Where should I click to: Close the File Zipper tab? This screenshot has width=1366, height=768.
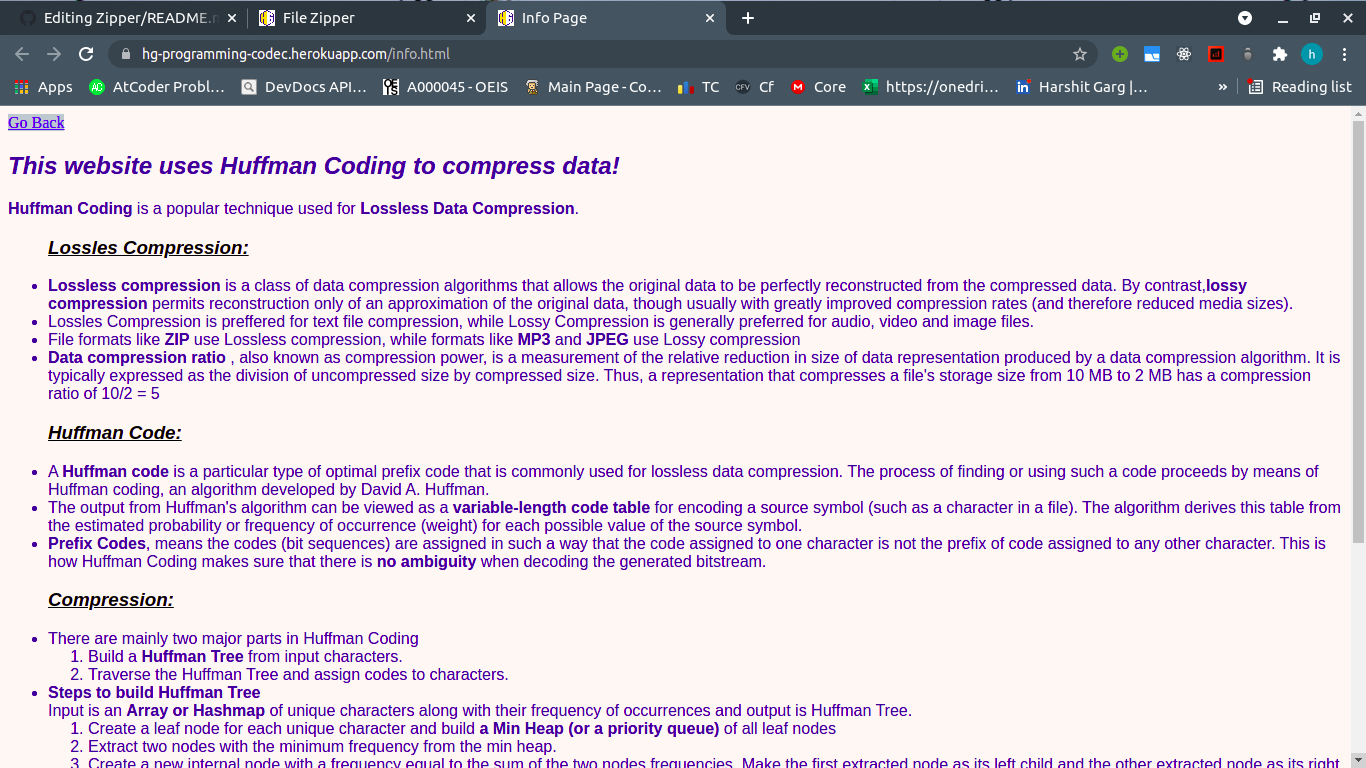coord(471,18)
